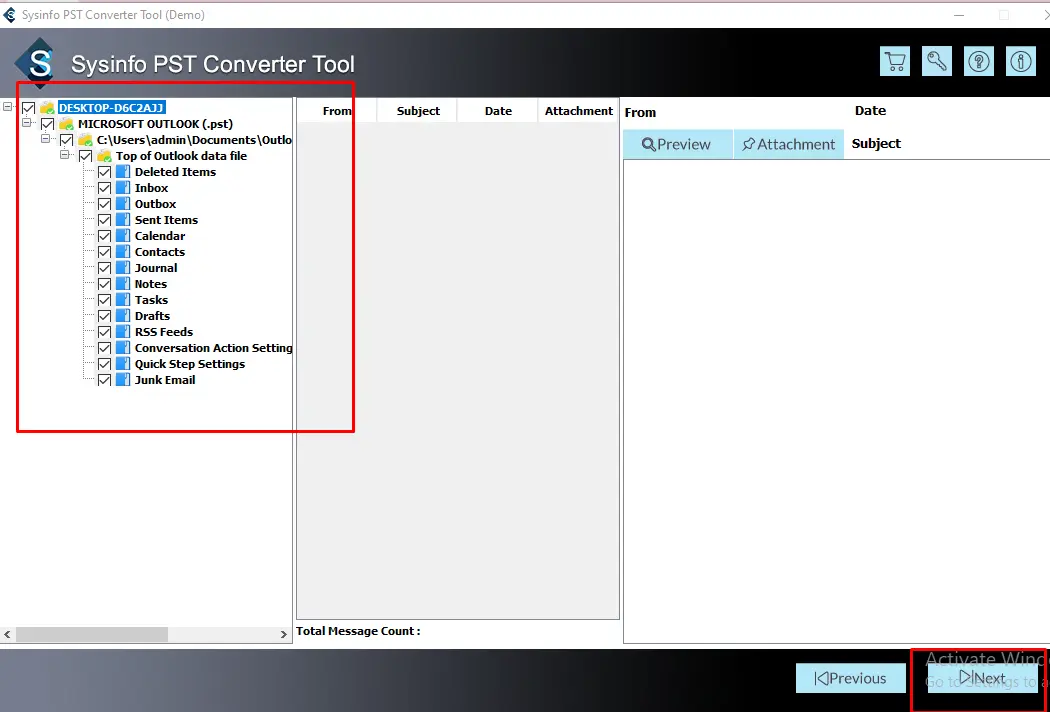Toggle the Notes checkbox
Image resolution: width=1050 pixels, height=712 pixels.
[x=104, y=284]
